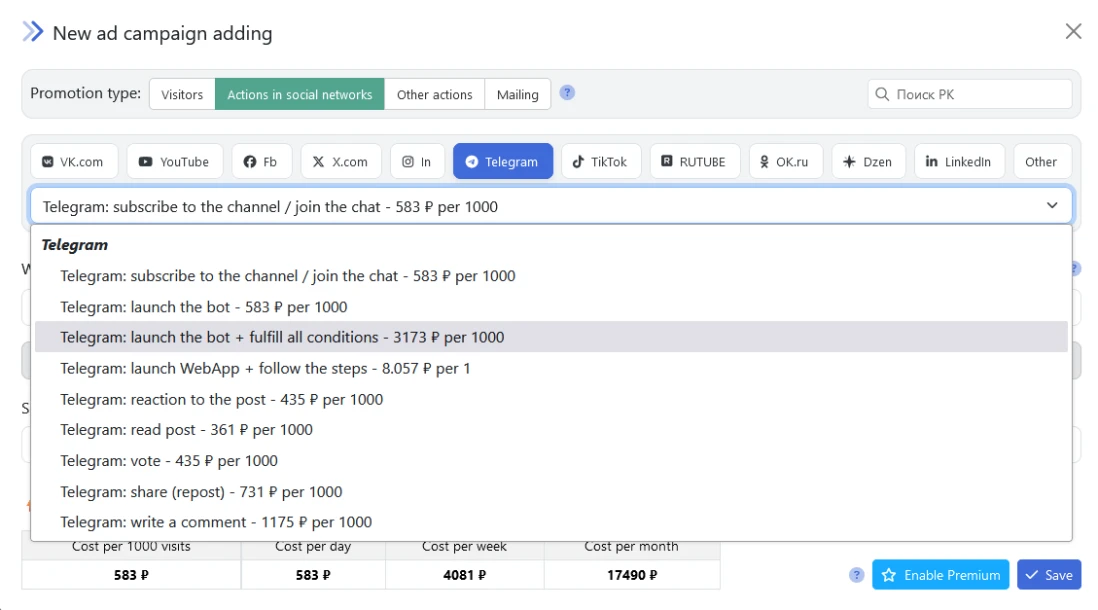Screen dimensions: 1098x610
Task: Save the new ad campaign
Action: [1049, 575]
